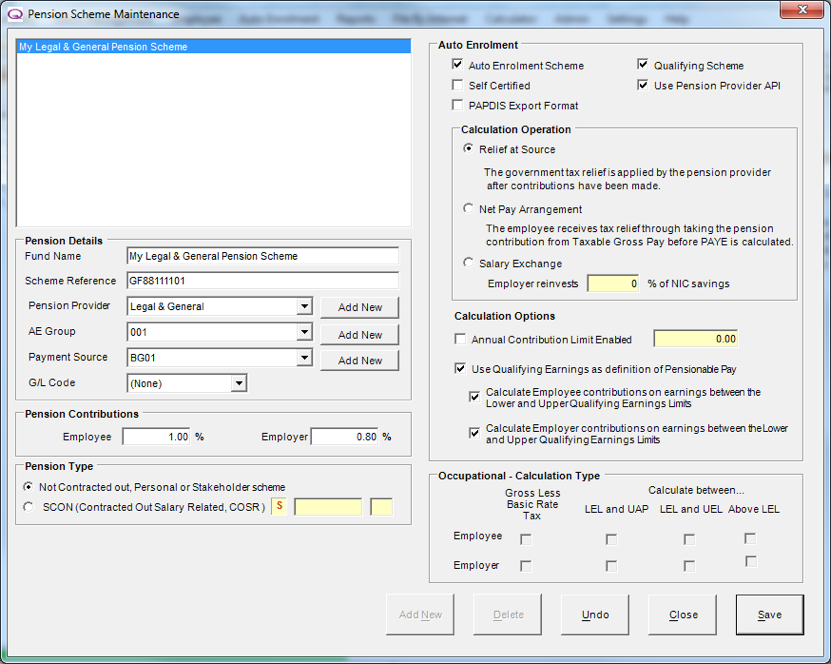Screen dimensions: 831x664
Task: Click Save to store the scheme
Action: pos(769,614)
